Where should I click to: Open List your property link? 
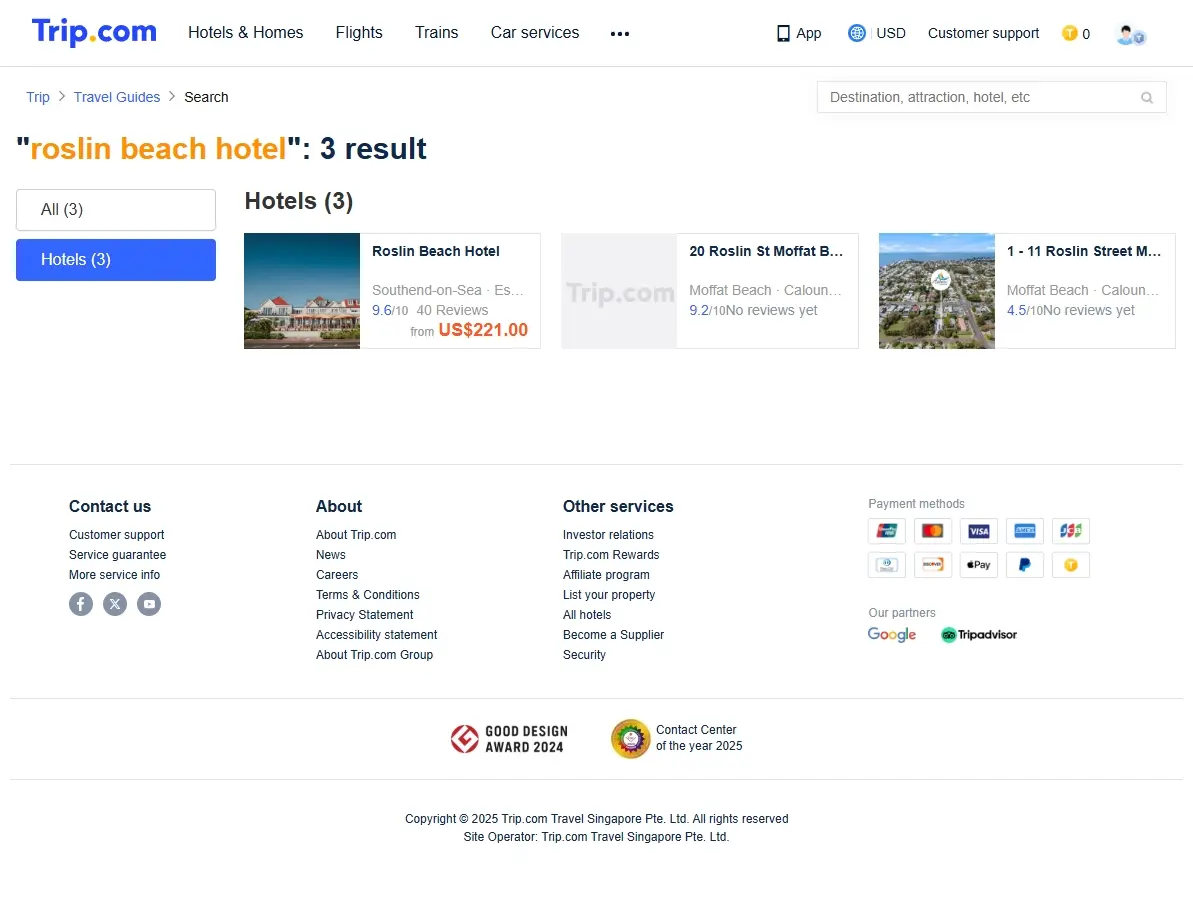[609, 595]
